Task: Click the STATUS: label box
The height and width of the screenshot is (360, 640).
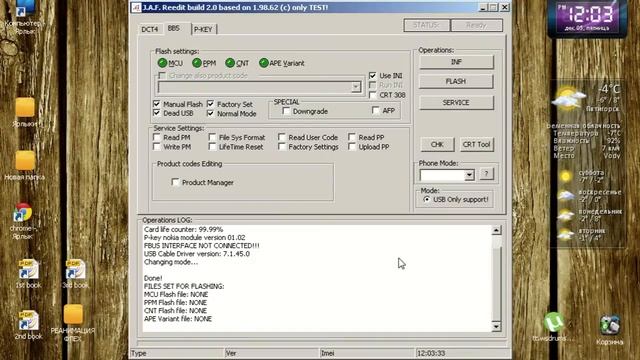Action: pos(426,25)
